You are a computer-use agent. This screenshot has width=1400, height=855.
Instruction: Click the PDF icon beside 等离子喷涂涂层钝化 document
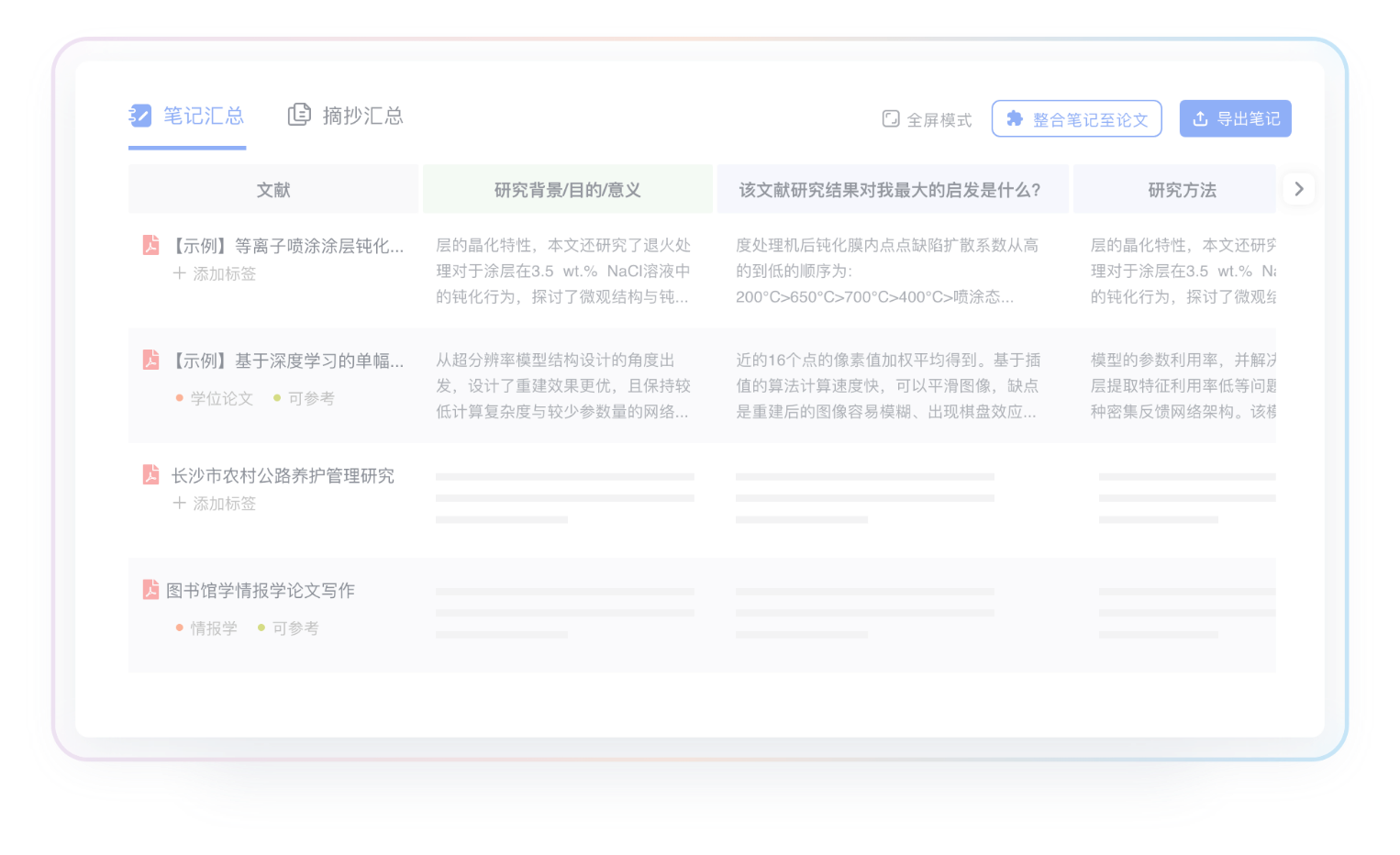click(150, 245)
